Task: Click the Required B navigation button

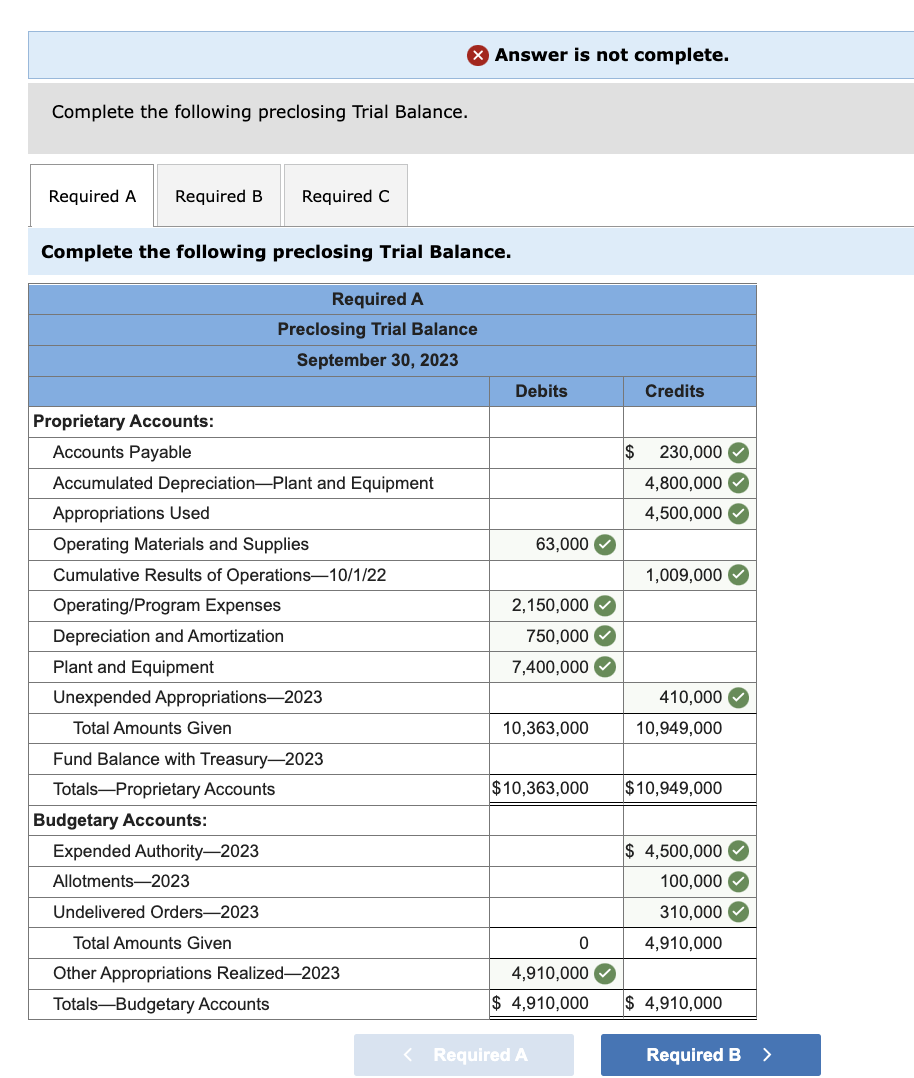Action: (x=710, y=1054)
